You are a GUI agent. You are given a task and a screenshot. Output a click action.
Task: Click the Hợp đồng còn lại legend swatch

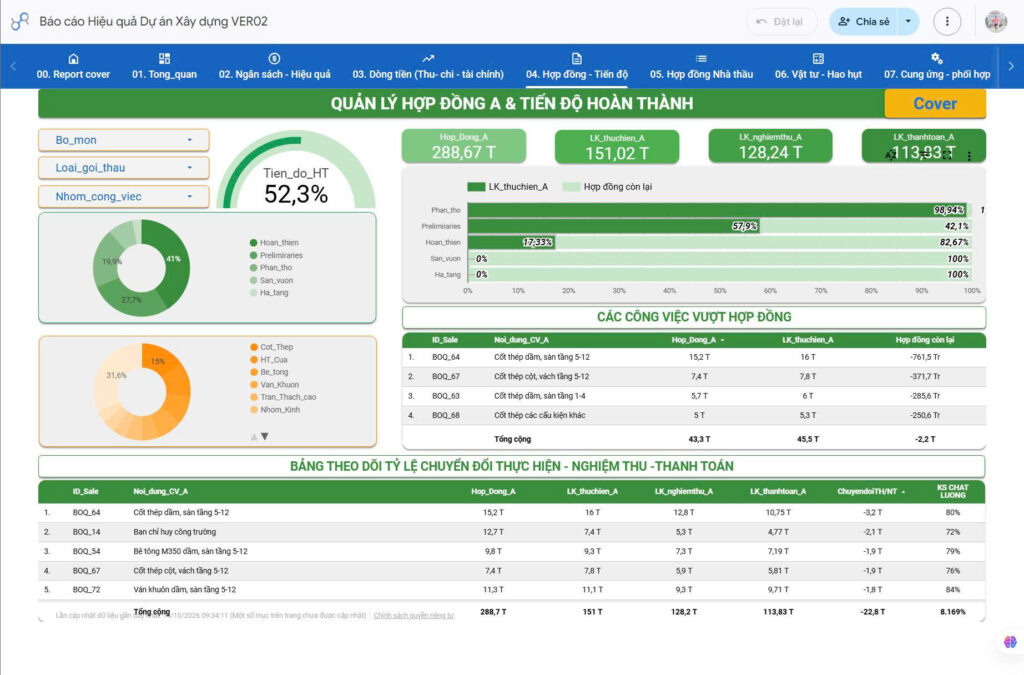pos(571,187)
